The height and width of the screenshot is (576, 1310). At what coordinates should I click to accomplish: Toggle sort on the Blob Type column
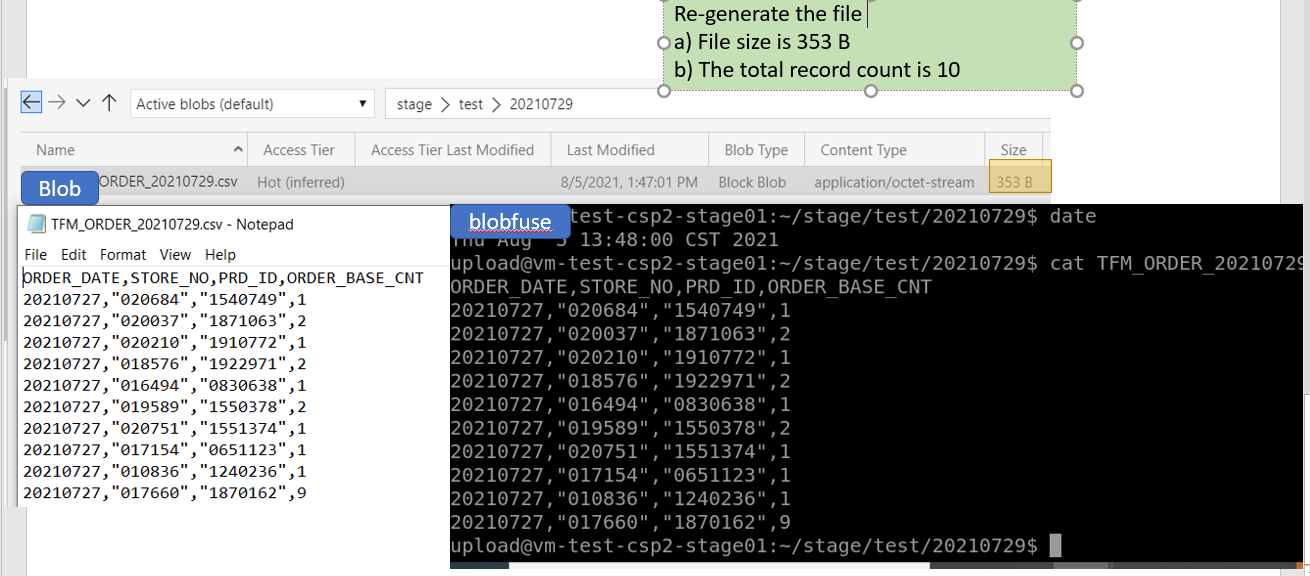(756, 149)
